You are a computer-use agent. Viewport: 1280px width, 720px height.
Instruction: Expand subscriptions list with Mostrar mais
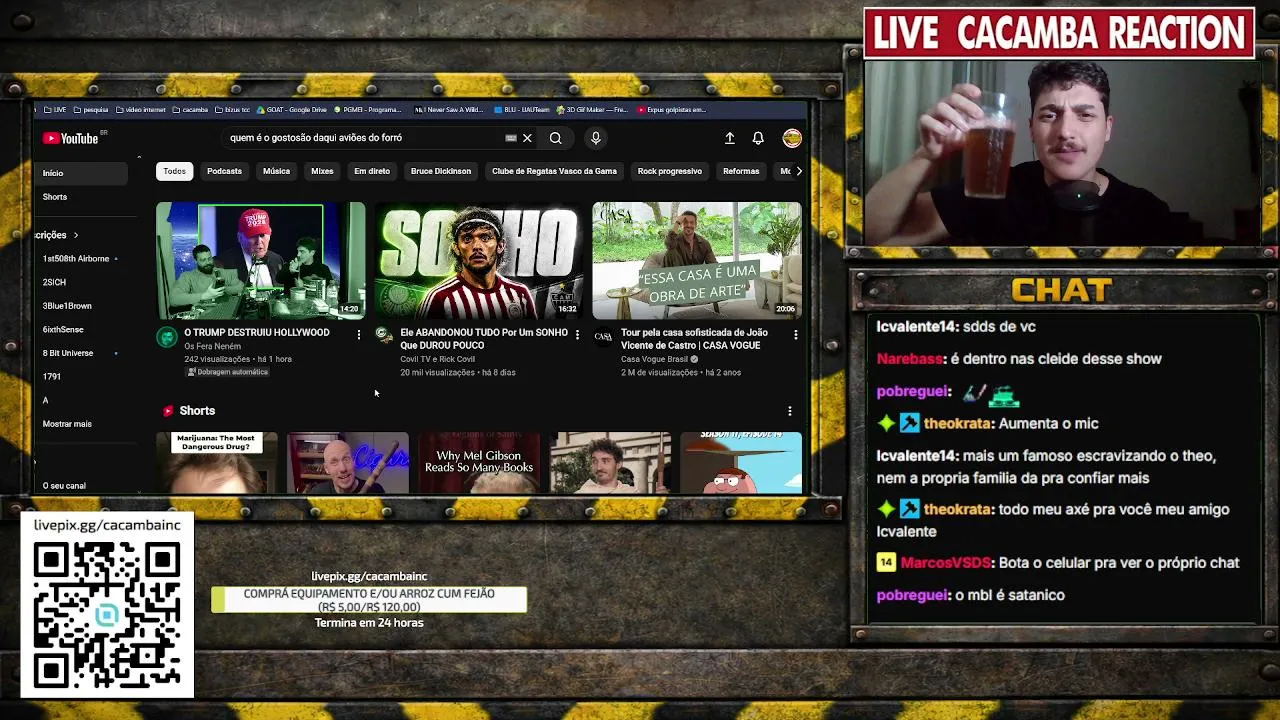pyautogui.click(x=67, y=424)
